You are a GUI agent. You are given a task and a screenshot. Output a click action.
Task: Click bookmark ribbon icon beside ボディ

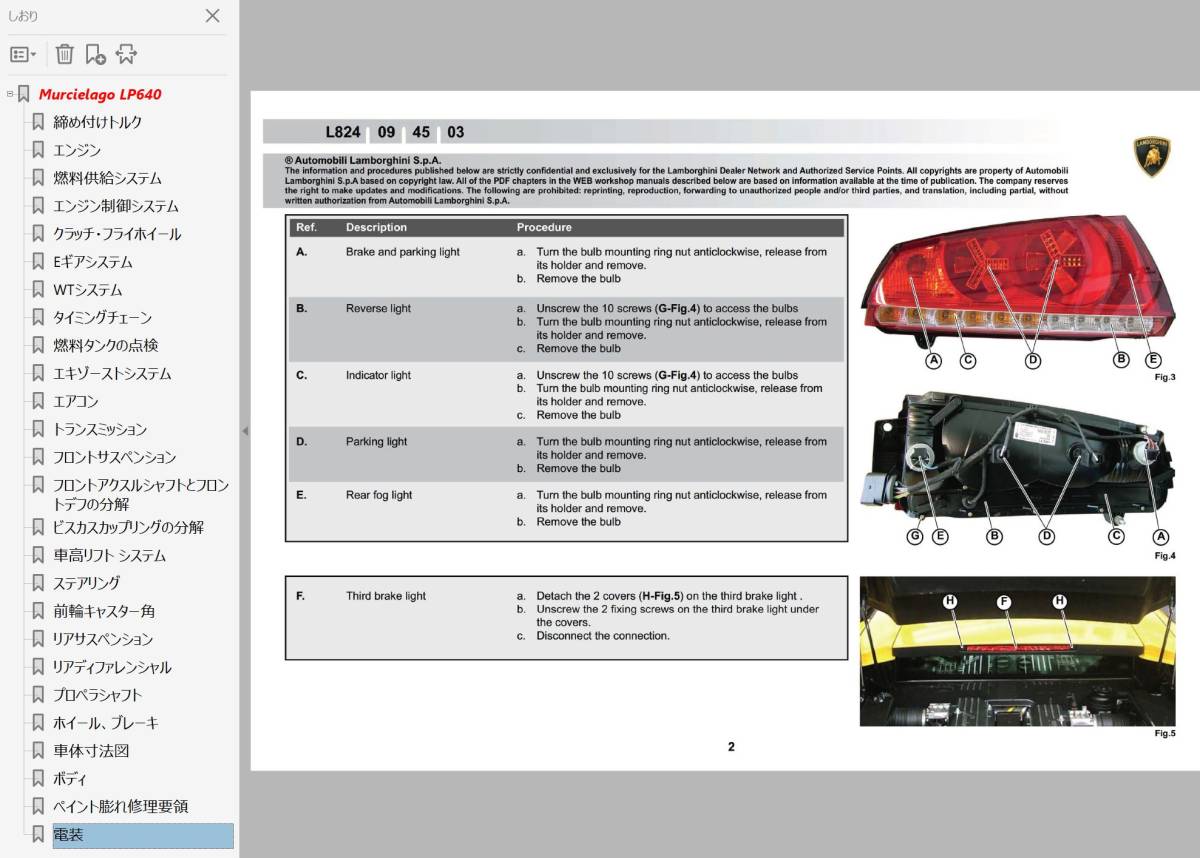click(x=38, y=778)
